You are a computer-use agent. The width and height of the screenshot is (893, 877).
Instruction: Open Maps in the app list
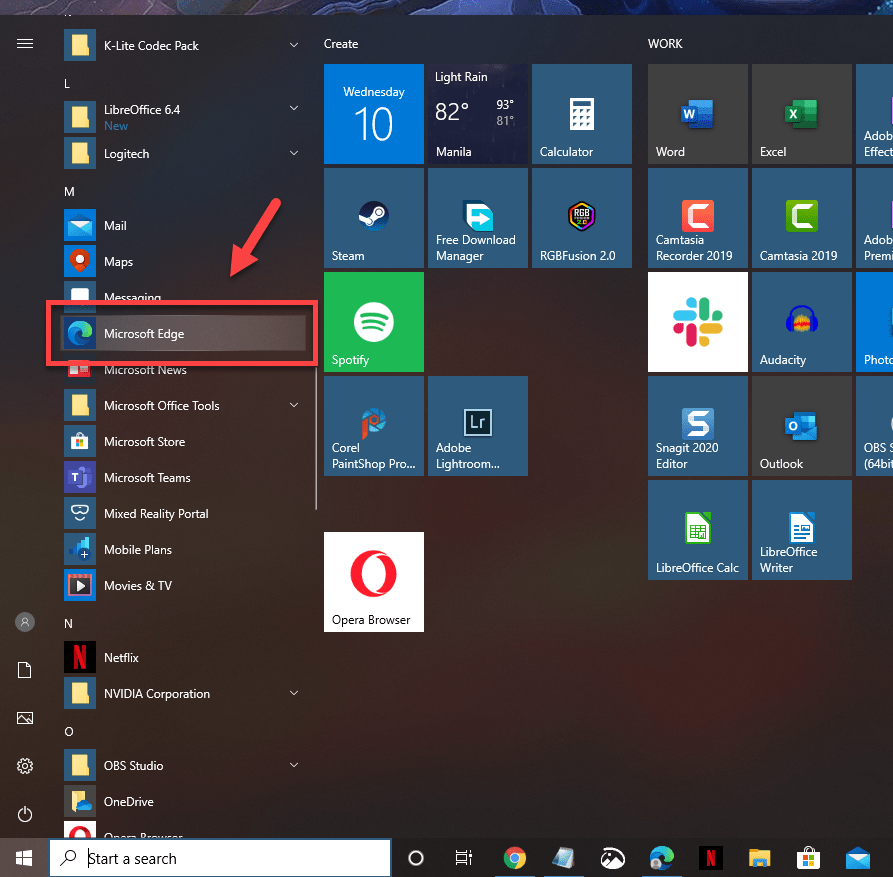[183, 261]
